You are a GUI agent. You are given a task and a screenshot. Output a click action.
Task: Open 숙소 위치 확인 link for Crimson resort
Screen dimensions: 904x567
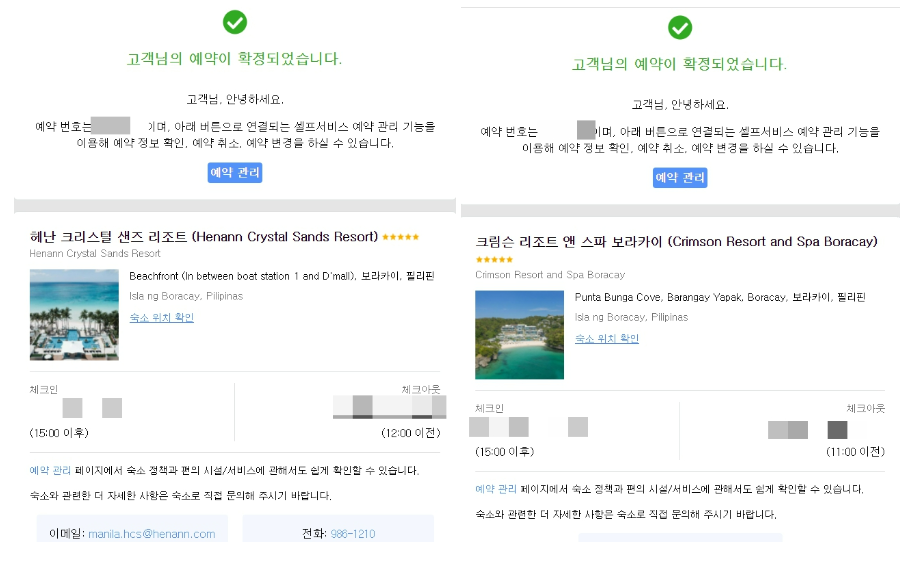point(607,339)
